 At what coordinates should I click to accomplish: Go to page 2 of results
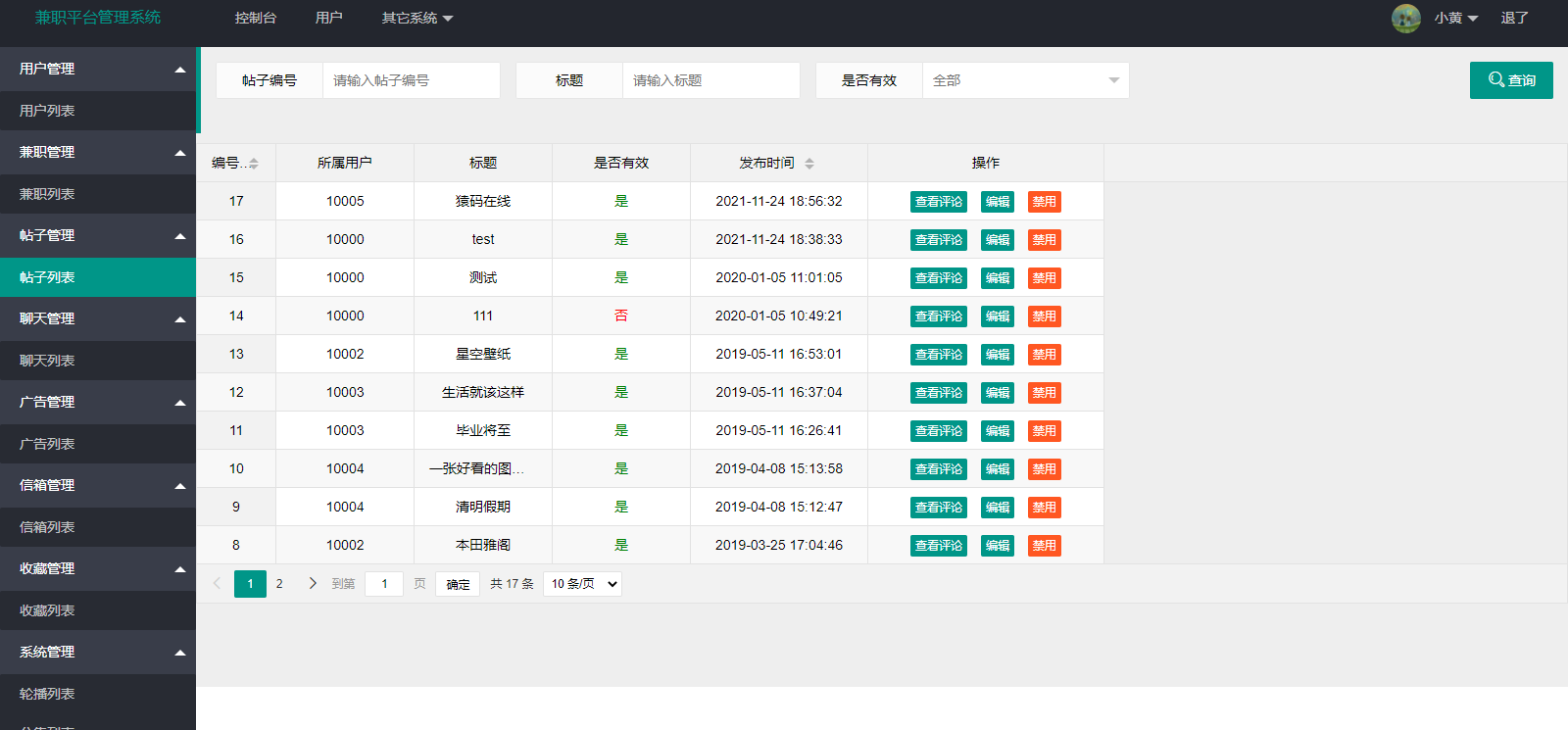pyautogui.click(x=279, y=584)
